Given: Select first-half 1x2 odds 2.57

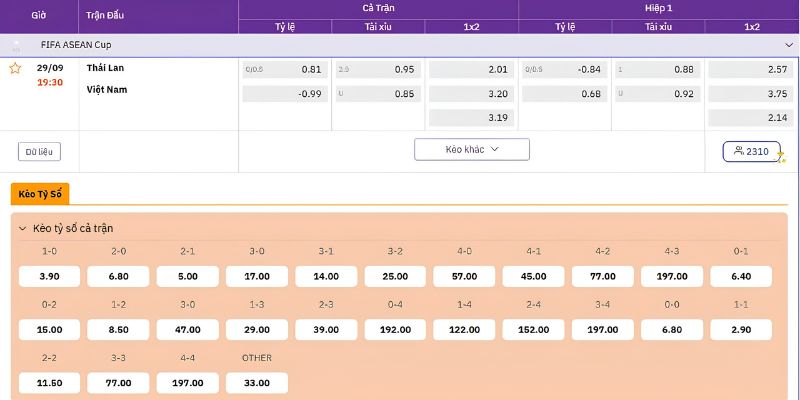Looking at the screenshot, I should (x=751, y=69).
